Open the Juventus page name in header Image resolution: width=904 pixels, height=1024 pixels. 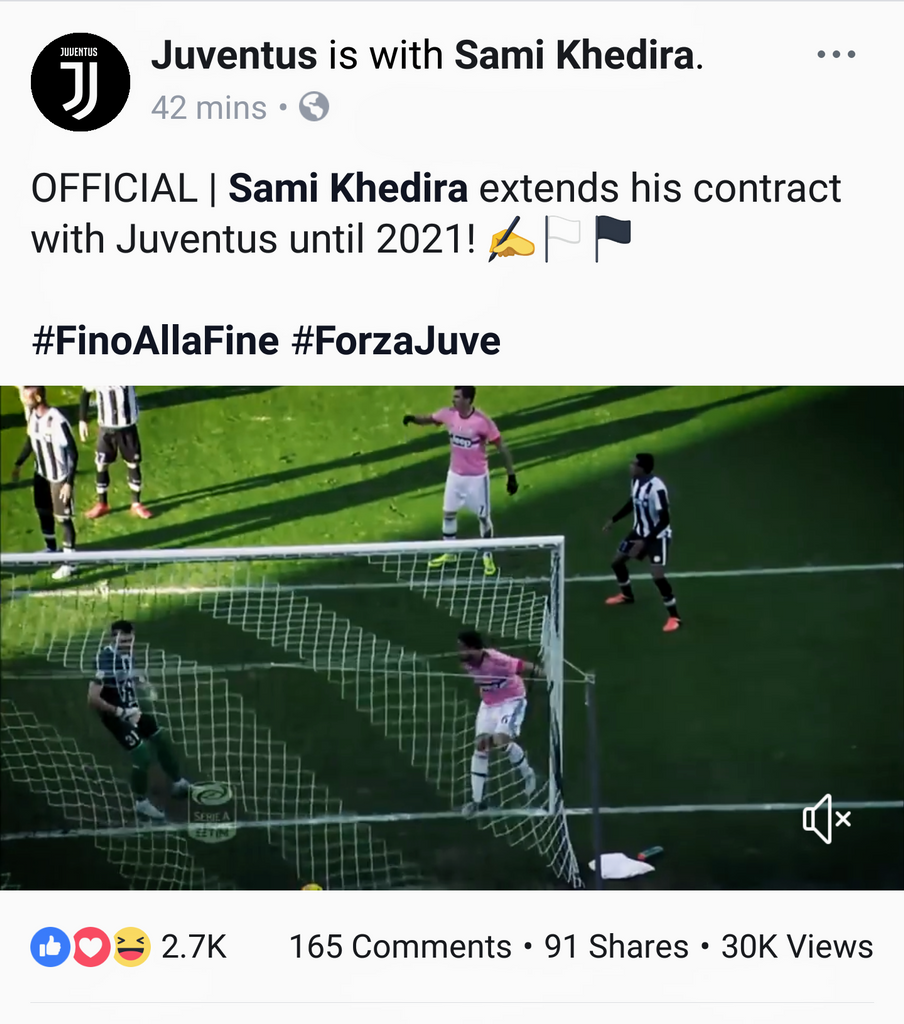click(234, 55)
